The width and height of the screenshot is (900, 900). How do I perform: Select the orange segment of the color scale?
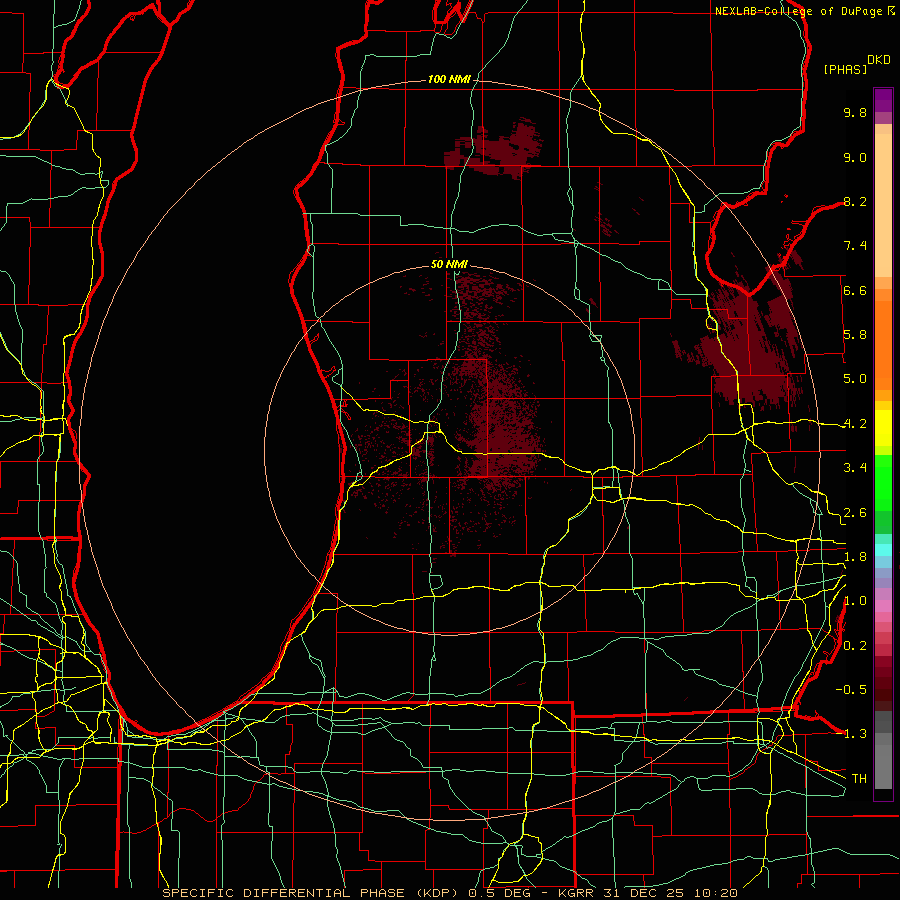click(883, 344)
